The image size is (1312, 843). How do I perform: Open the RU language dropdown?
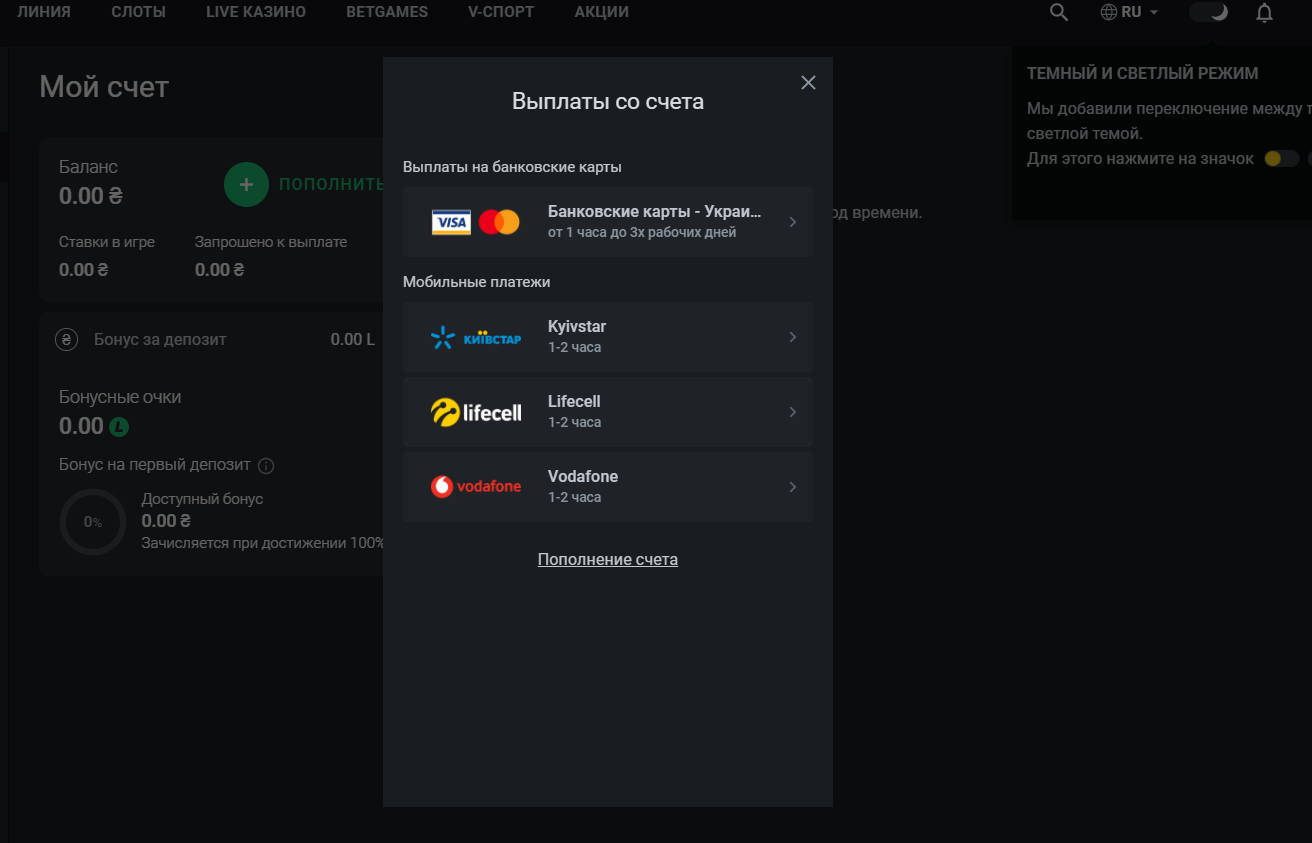[1130, 13]
